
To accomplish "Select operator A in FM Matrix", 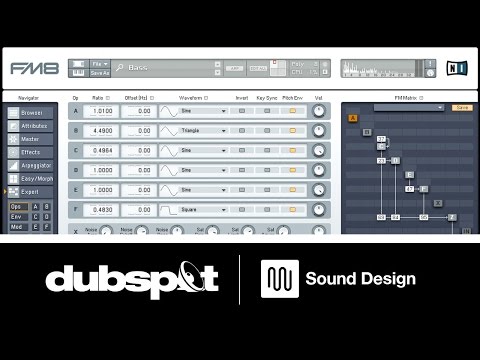I will pyautogui.click(x=353, y=118).
